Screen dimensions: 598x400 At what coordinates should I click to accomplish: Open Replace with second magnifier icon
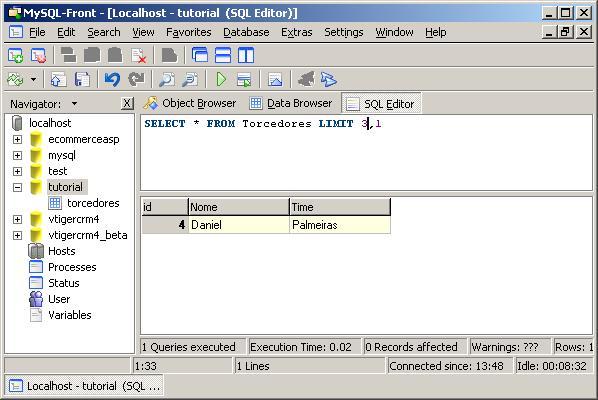point(190,80)
